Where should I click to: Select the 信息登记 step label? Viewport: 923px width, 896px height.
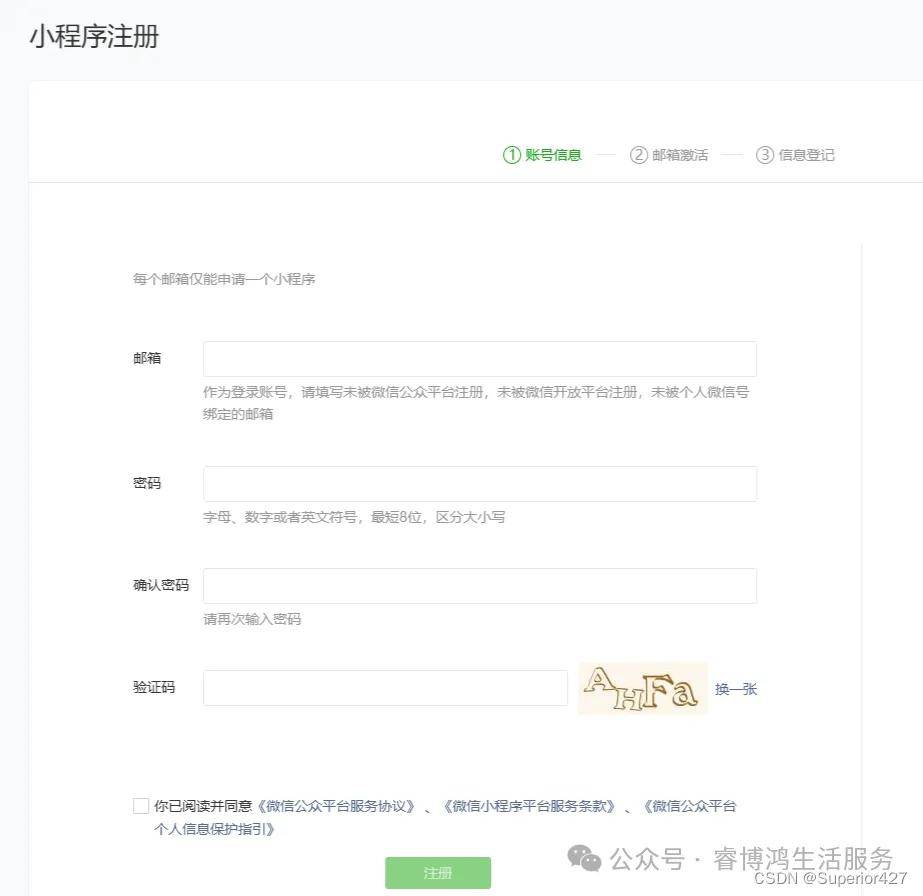(806, 155)
